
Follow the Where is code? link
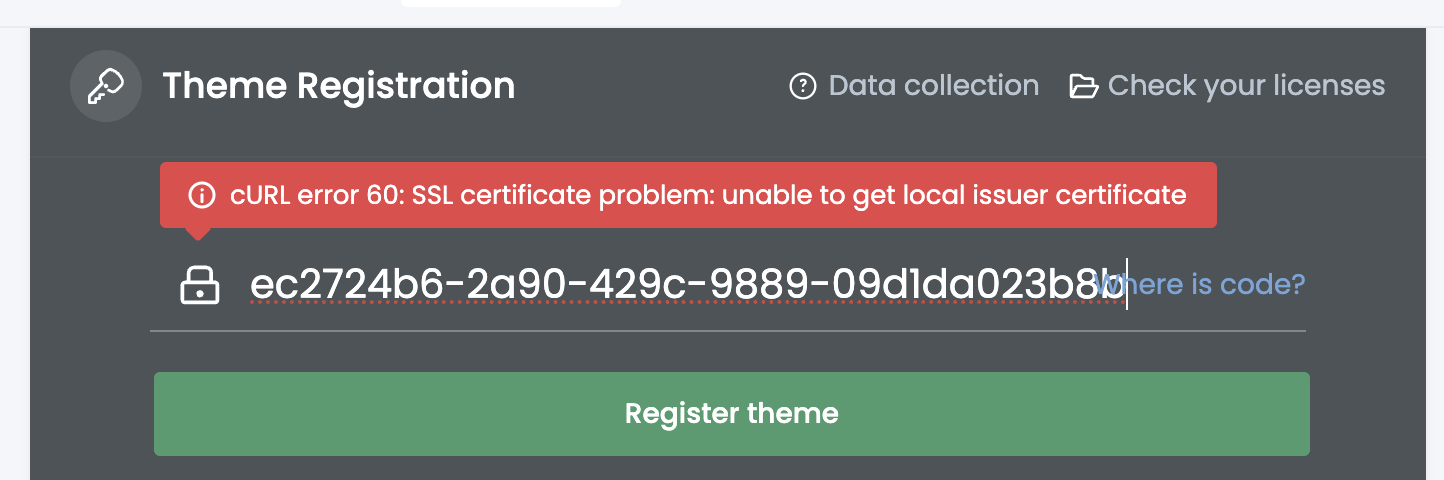click(x=1199, y=285)
